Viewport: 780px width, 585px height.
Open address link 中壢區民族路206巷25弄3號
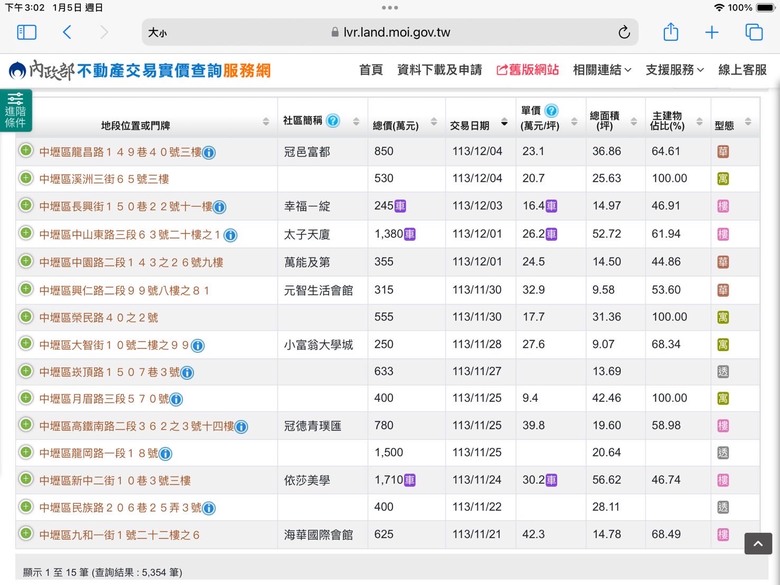coord(120,508)
